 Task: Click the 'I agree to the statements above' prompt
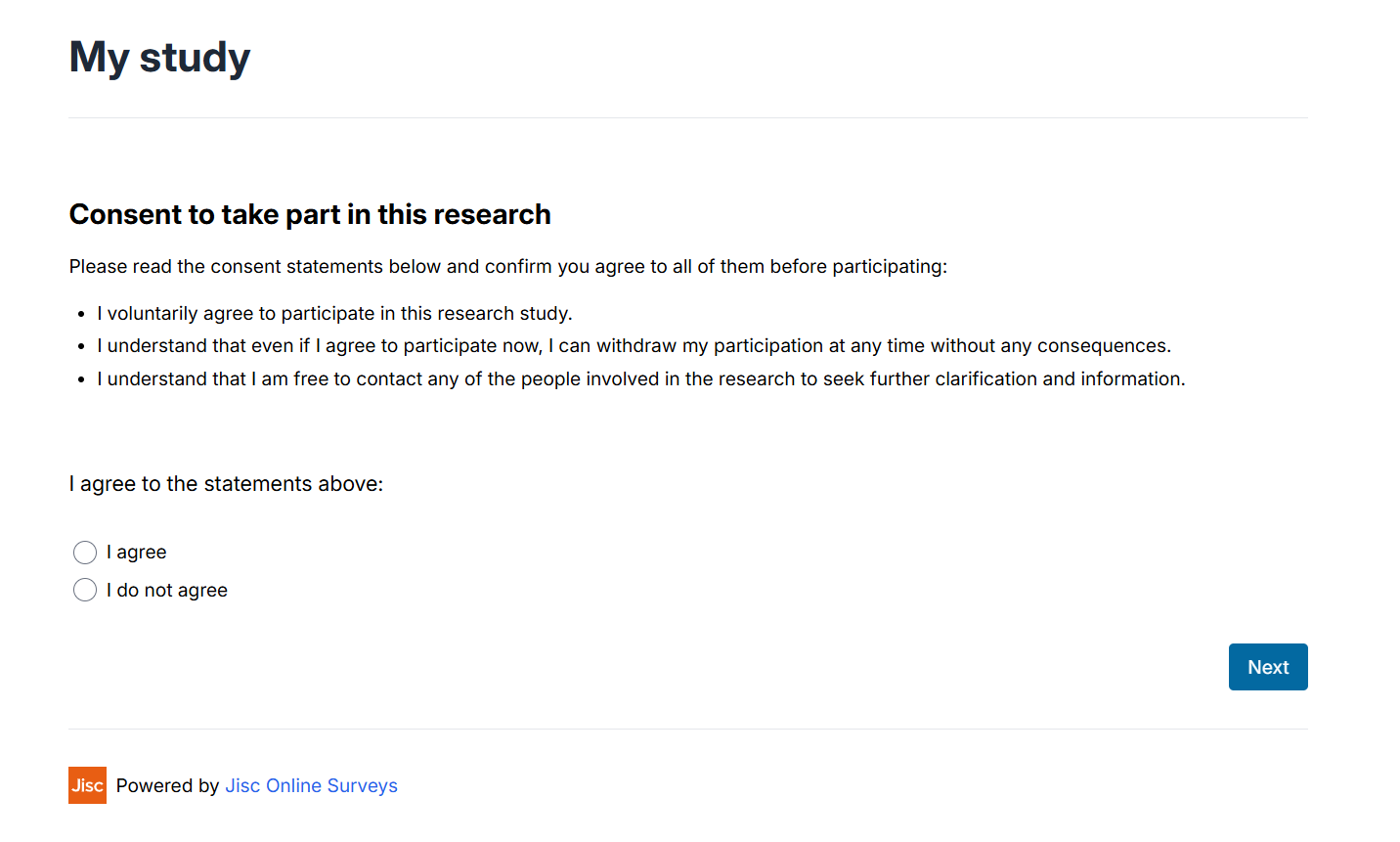pyautogui.click(x=226, y=483)
